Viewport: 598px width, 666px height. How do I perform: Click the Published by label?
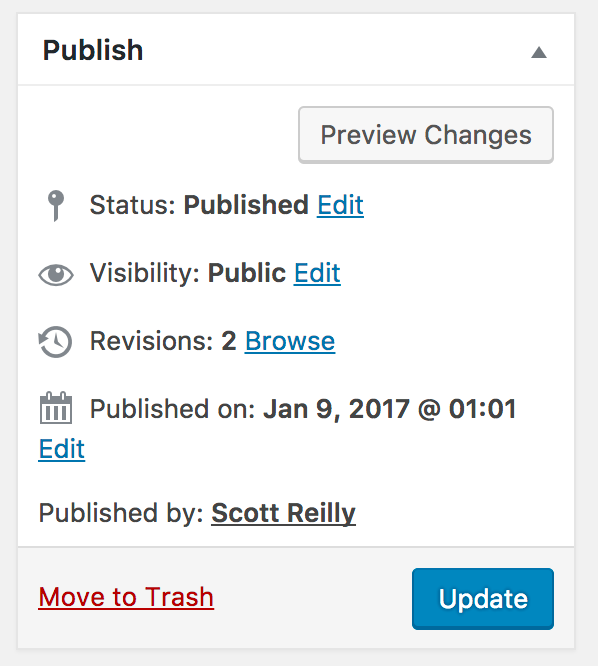pos(121,513)
